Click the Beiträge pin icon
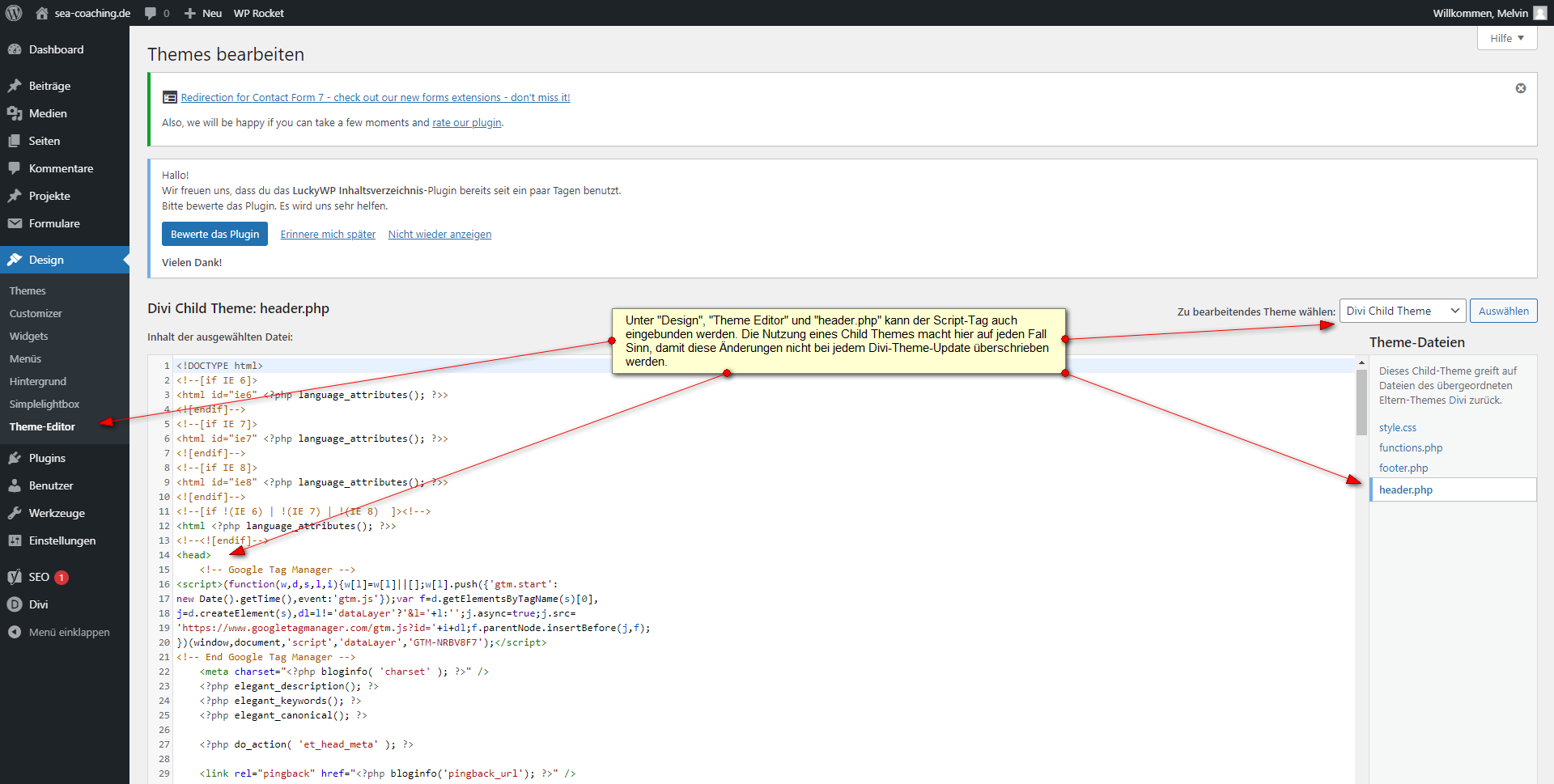 (x=15, y=86)
